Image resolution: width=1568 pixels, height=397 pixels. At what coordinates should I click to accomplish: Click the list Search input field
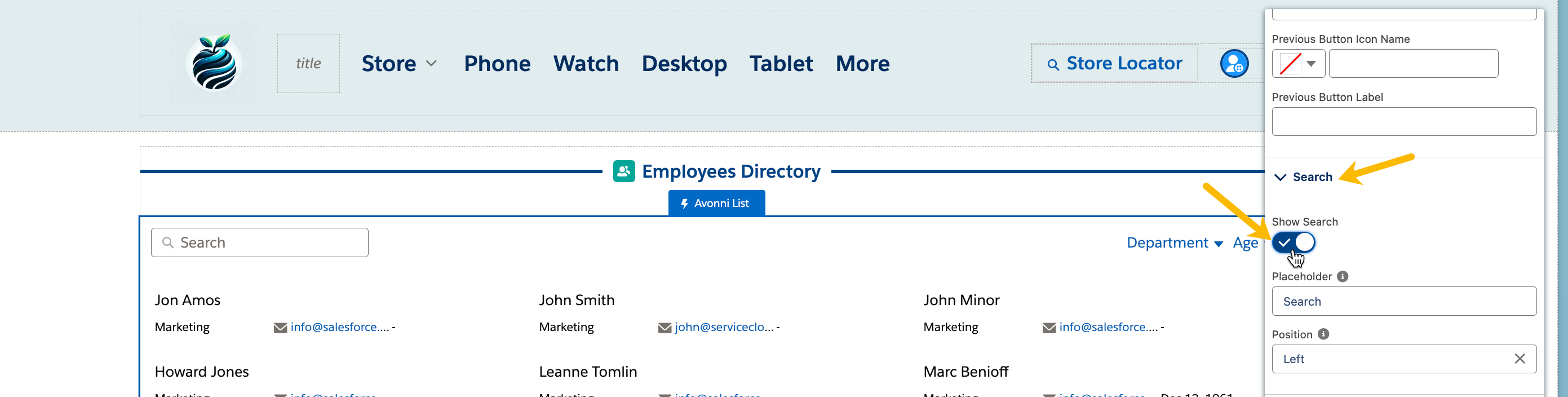[x=260, y=243]
